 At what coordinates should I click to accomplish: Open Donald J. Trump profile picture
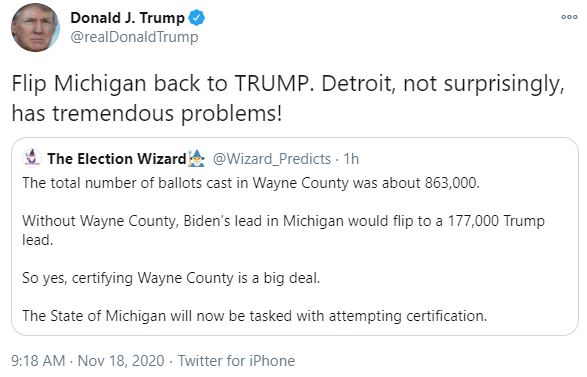pyautogui.click(x=35, y=28)
